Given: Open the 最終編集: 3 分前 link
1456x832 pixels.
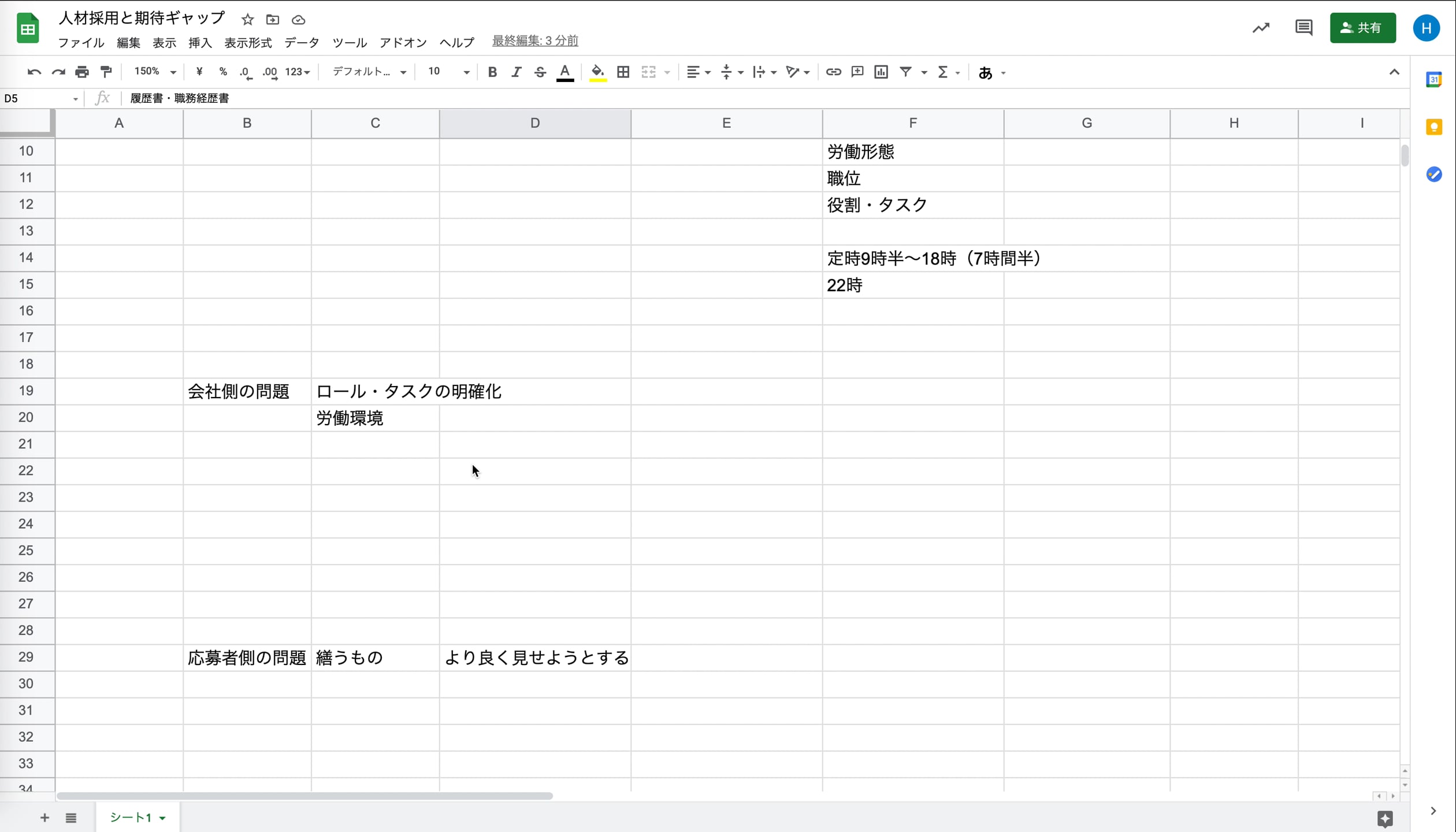Looking at the screenshot, I should point(534,40).
